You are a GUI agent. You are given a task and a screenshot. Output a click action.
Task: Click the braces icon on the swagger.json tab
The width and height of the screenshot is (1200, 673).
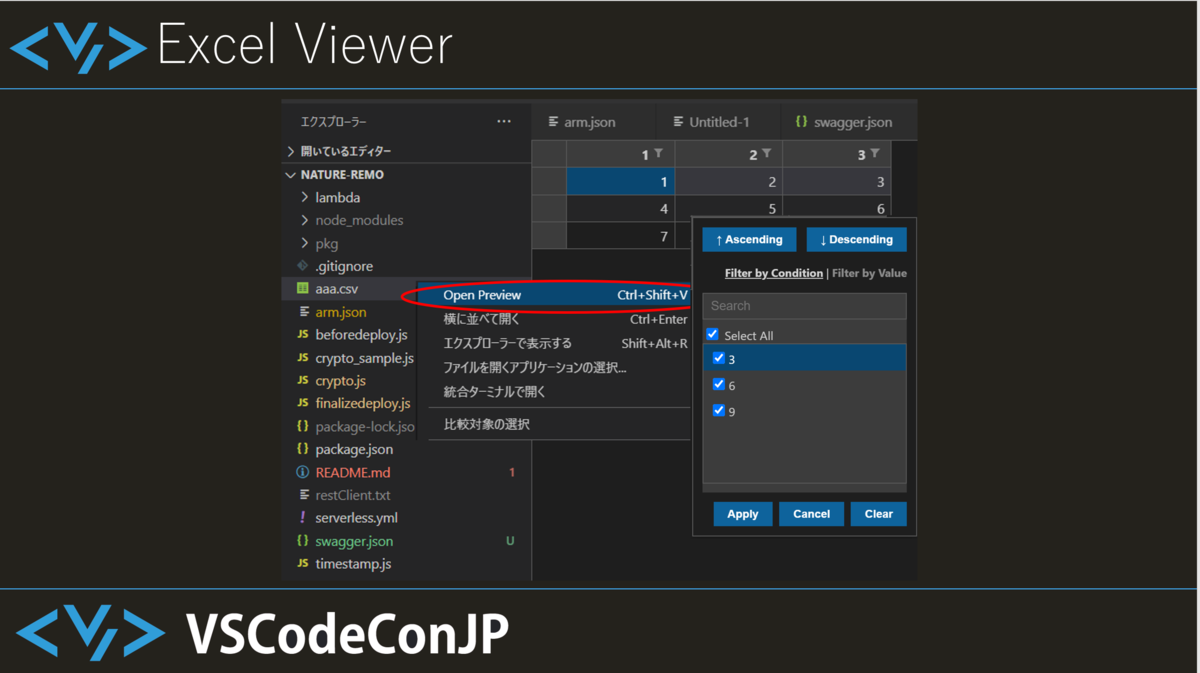(801, 121)
